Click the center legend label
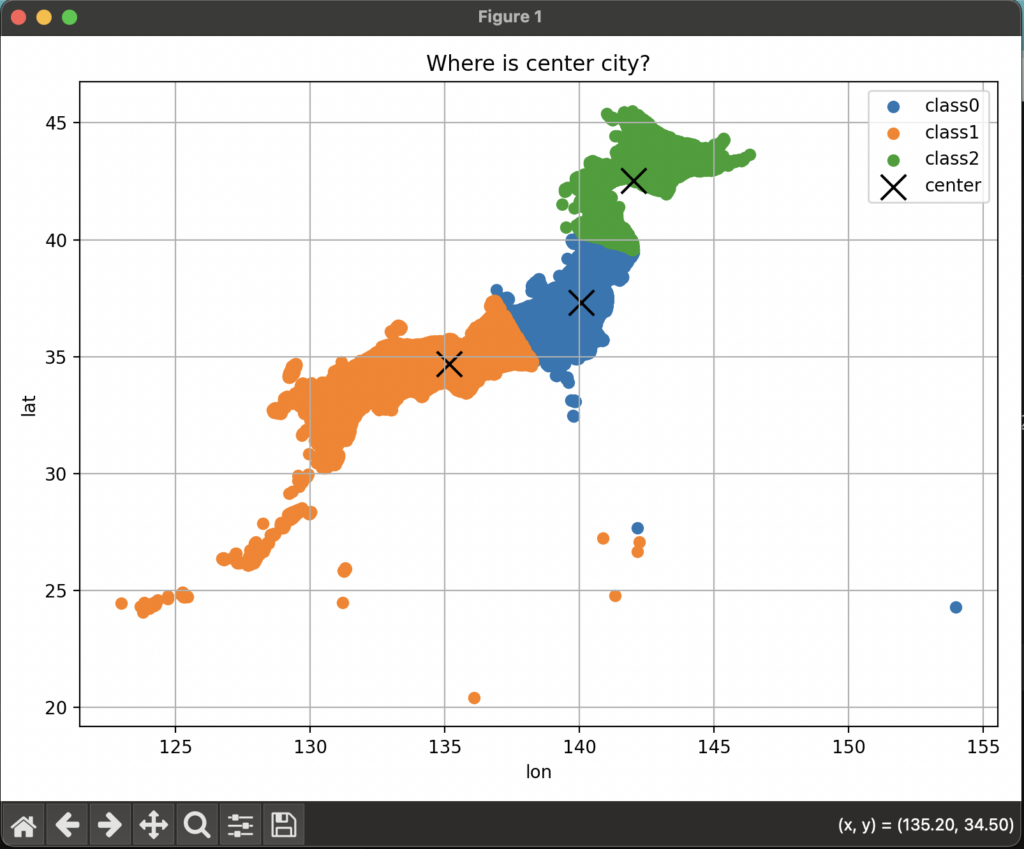 click(x=953, y=185)
